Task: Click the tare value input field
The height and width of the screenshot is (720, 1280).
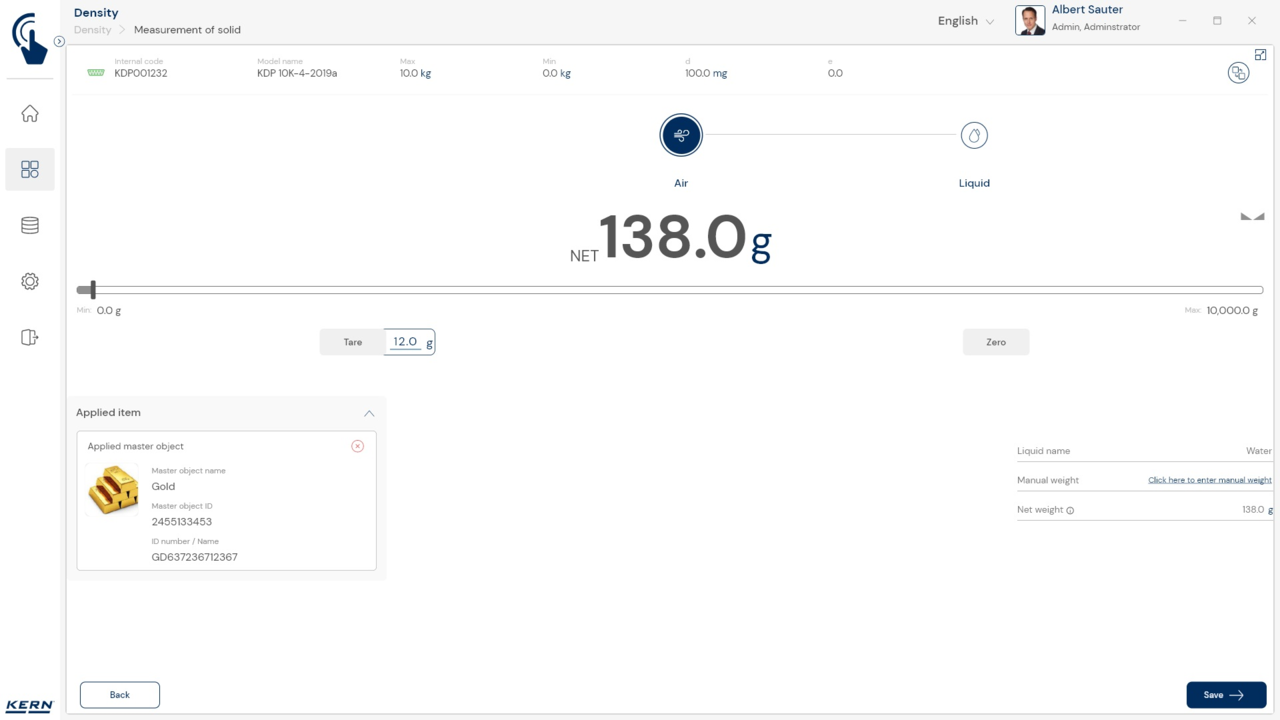Action: pos(406,342)
